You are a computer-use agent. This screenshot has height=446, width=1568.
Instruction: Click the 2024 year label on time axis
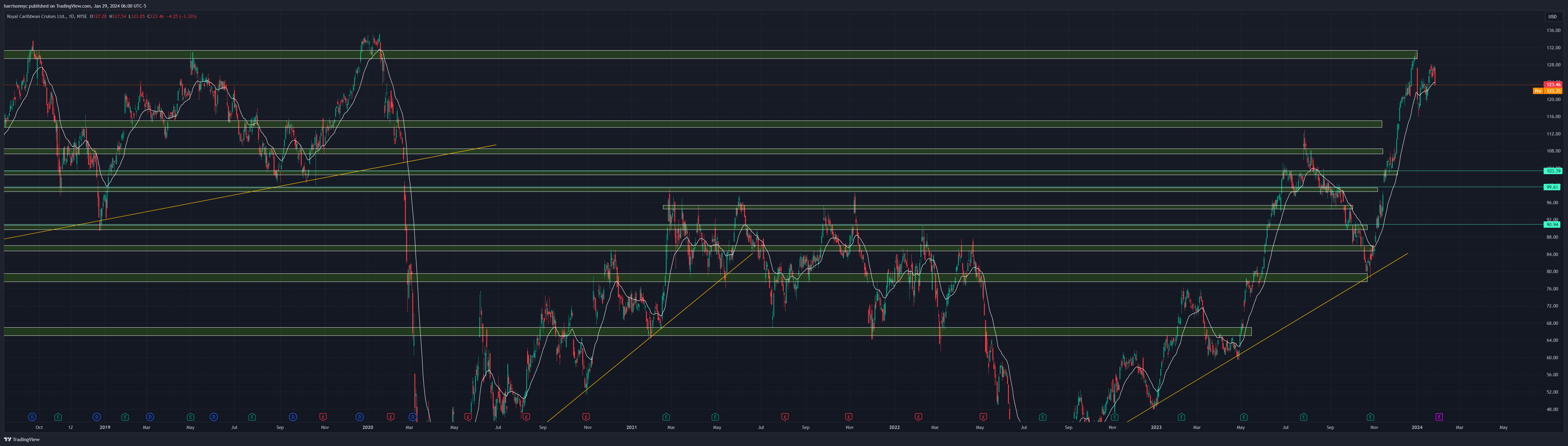pyautogui.click(x=1417, y=427)
